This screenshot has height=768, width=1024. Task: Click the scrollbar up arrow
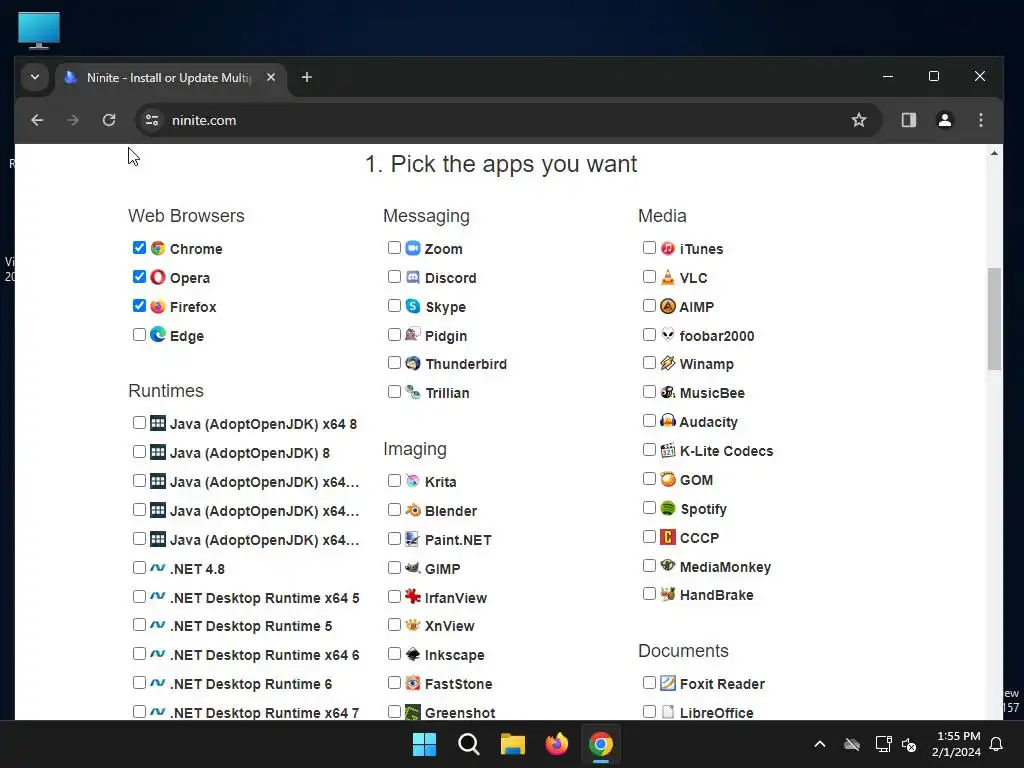[x=994, y=153]
